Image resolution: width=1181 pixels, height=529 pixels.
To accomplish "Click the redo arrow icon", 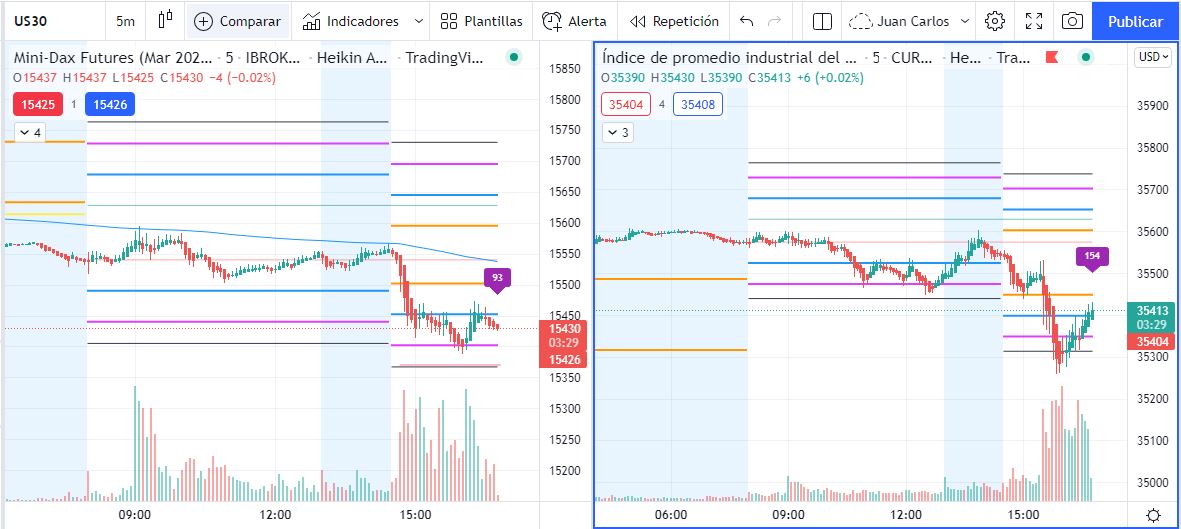I will [774, 21].
